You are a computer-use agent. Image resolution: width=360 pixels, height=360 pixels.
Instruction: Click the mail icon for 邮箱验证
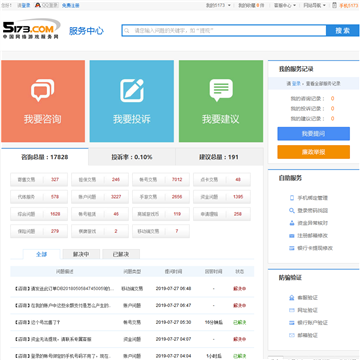click(292, 335)
